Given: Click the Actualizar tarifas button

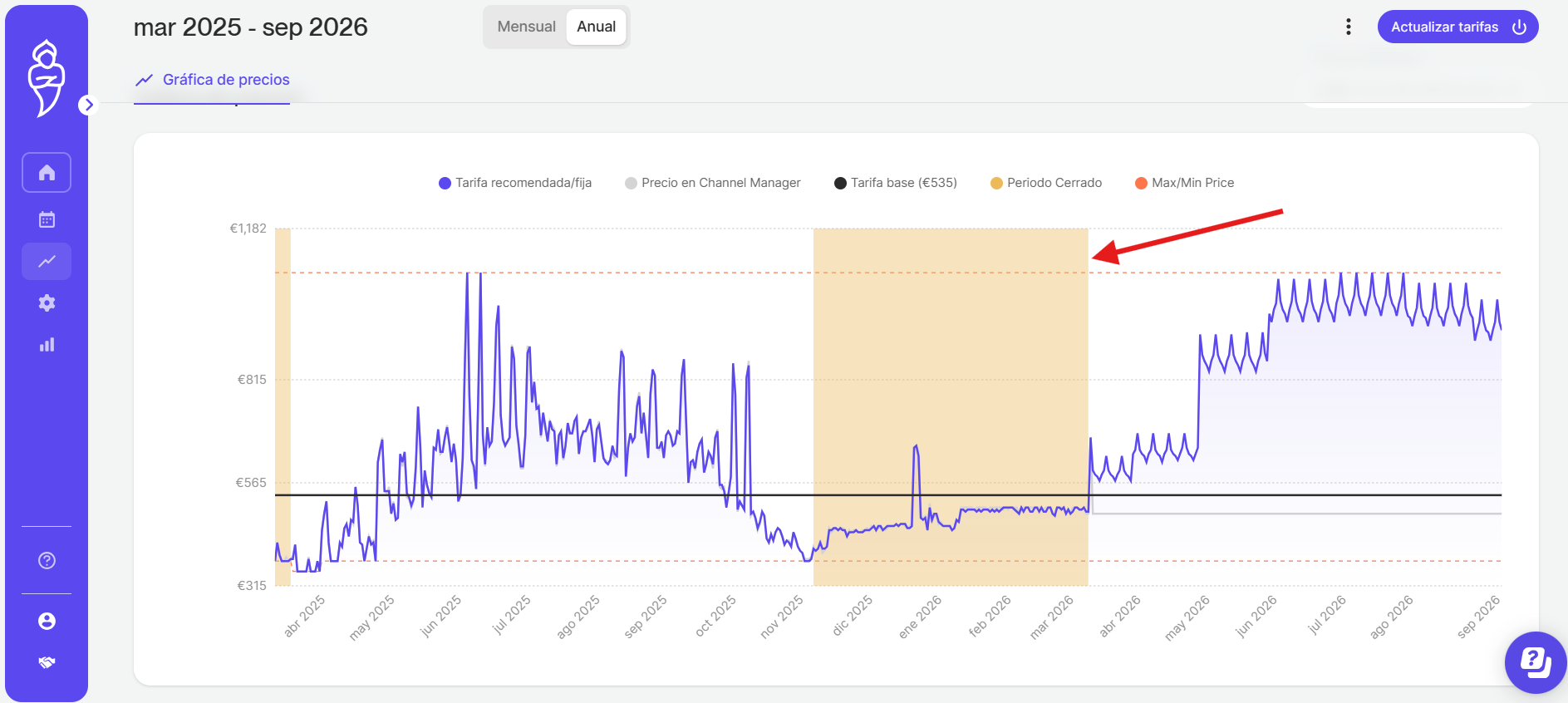Looking at the screenshot, I should pos(1457,27).
